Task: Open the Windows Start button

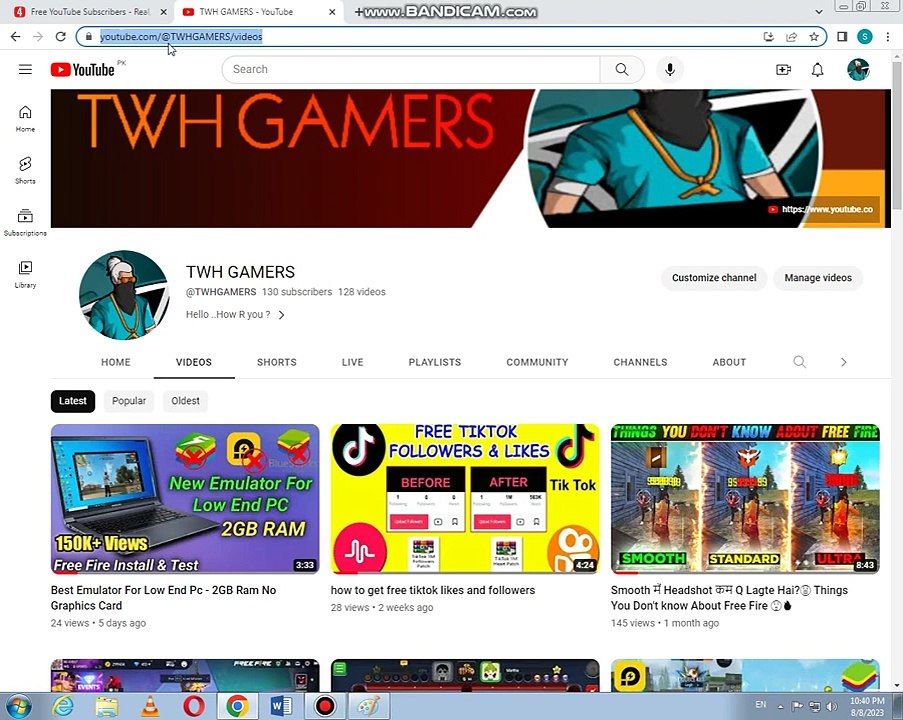Action: [x=20, y=706]
